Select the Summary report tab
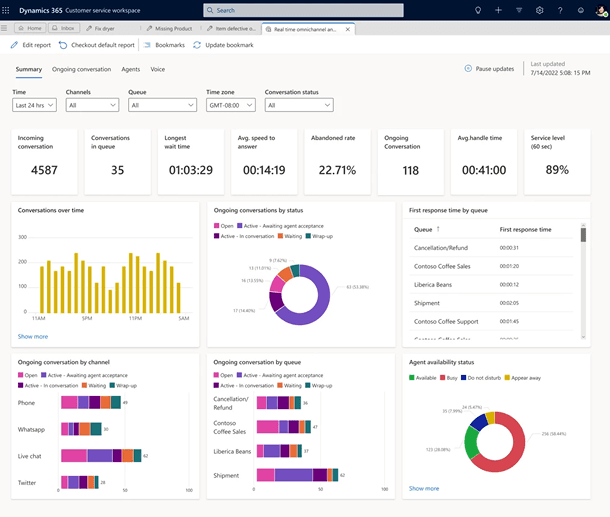The height and width of the screenshot is (517, 610). click(29, 69)
